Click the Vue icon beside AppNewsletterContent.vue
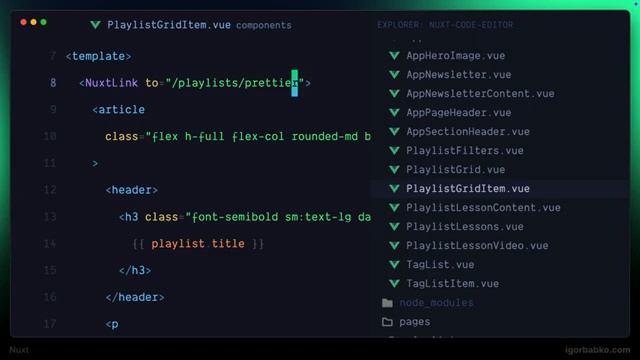 tap(394, 93)
